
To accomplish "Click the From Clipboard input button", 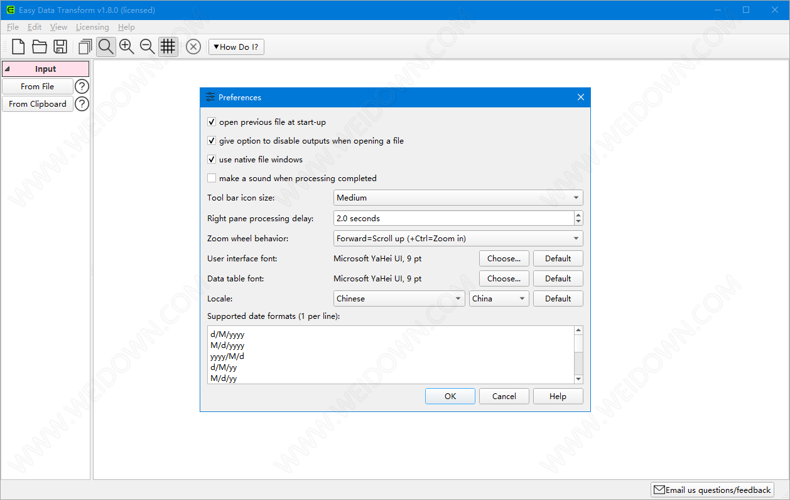I will [x=37, y=104].
